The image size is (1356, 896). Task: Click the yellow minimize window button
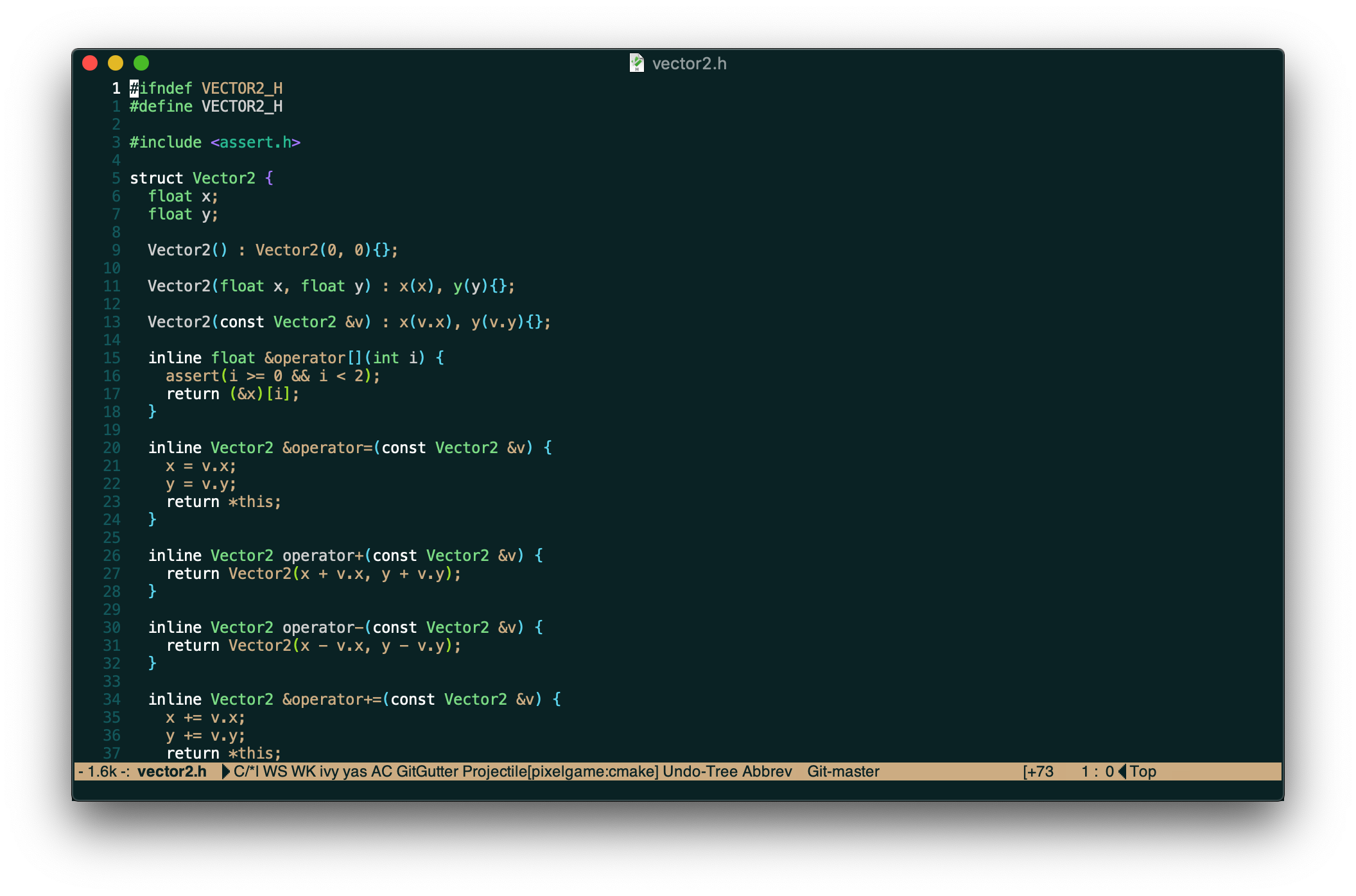click(116, 63)
